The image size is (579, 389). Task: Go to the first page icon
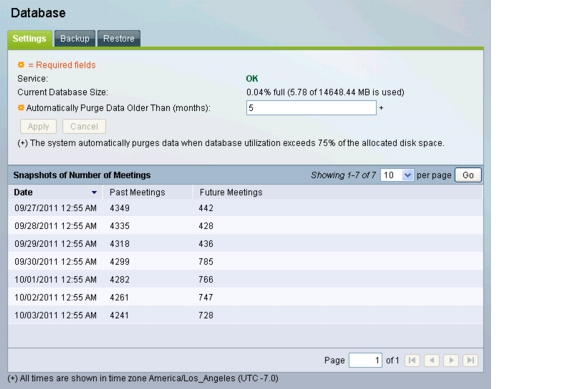pos(412,360)
